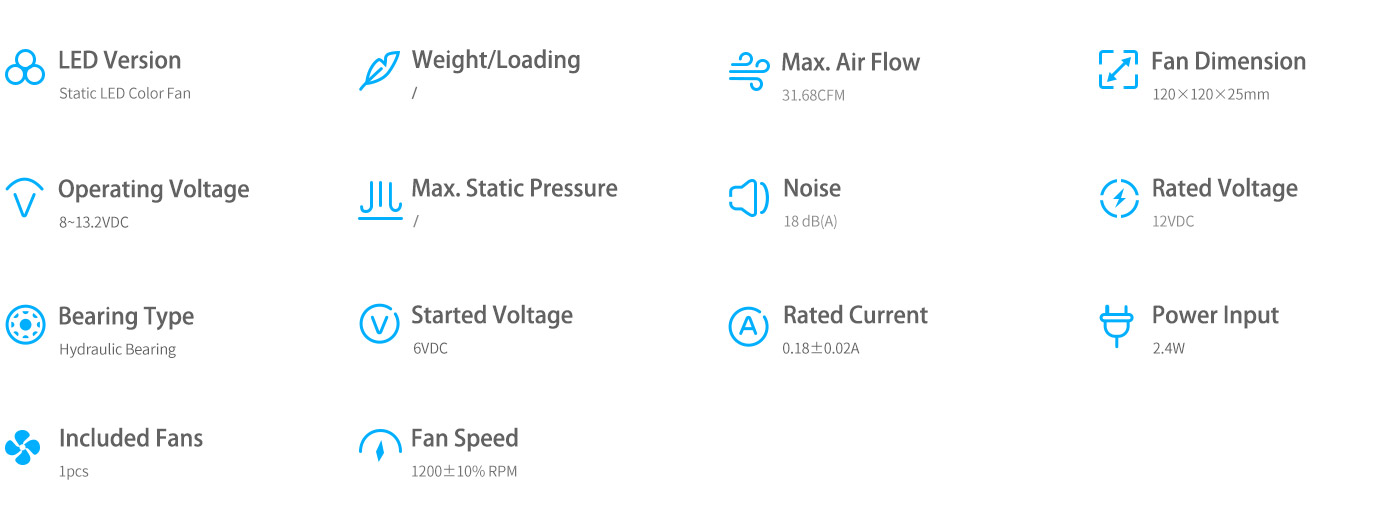Click the lightning bolt Rated Voltage icon
The width and height of the screenshot is (1392, 512).
click(1118, 198)
